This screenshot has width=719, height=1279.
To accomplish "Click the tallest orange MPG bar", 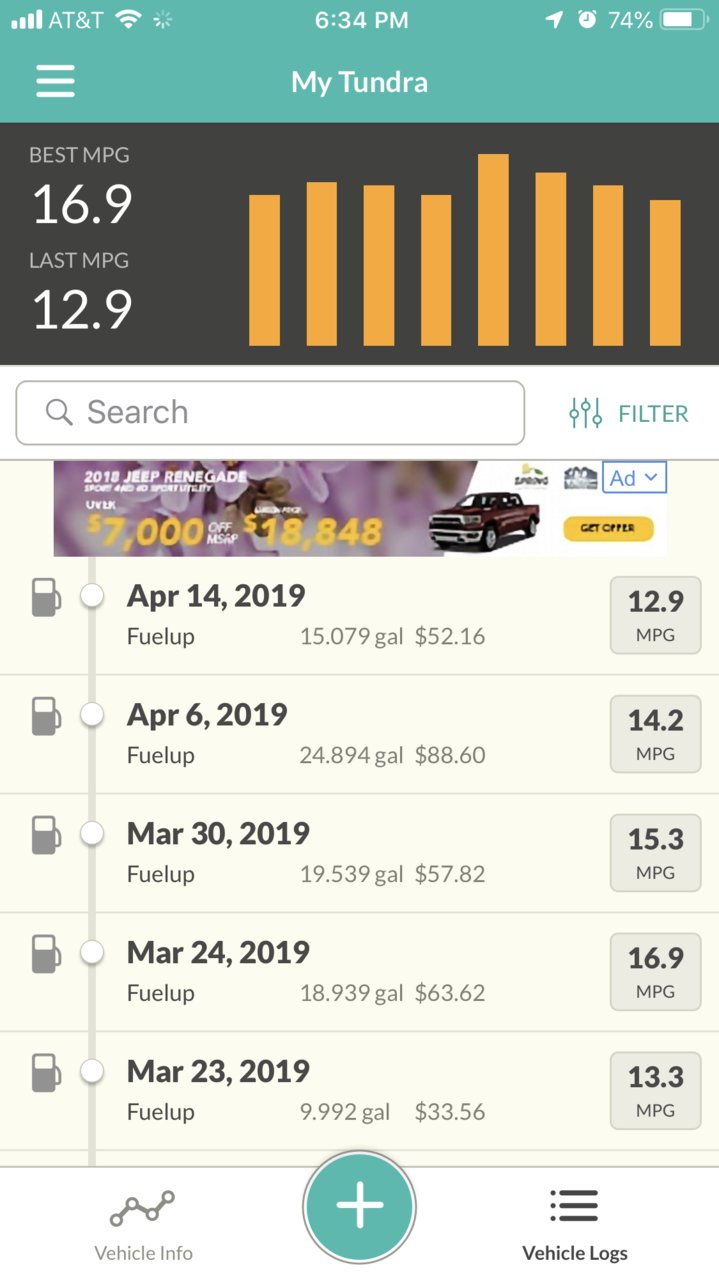I will pos(494,250).
